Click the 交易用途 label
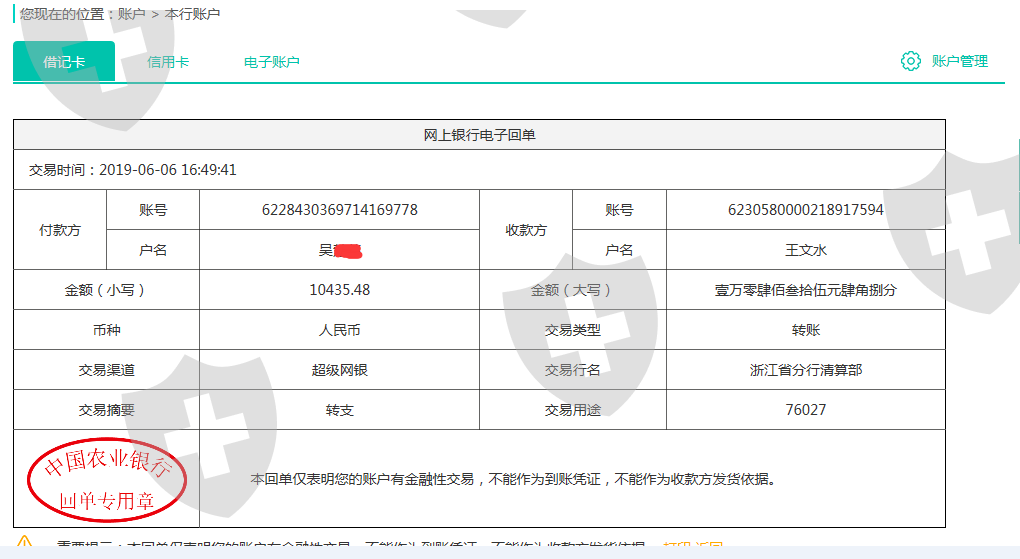The image size is (1020, 559). pyautogui.click(x=572, y=410)
